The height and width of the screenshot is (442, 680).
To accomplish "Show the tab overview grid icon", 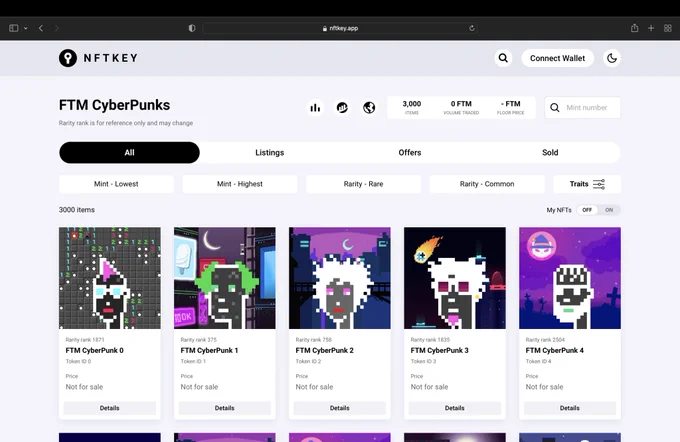I will pyautogui.click(x=668, y=28).
